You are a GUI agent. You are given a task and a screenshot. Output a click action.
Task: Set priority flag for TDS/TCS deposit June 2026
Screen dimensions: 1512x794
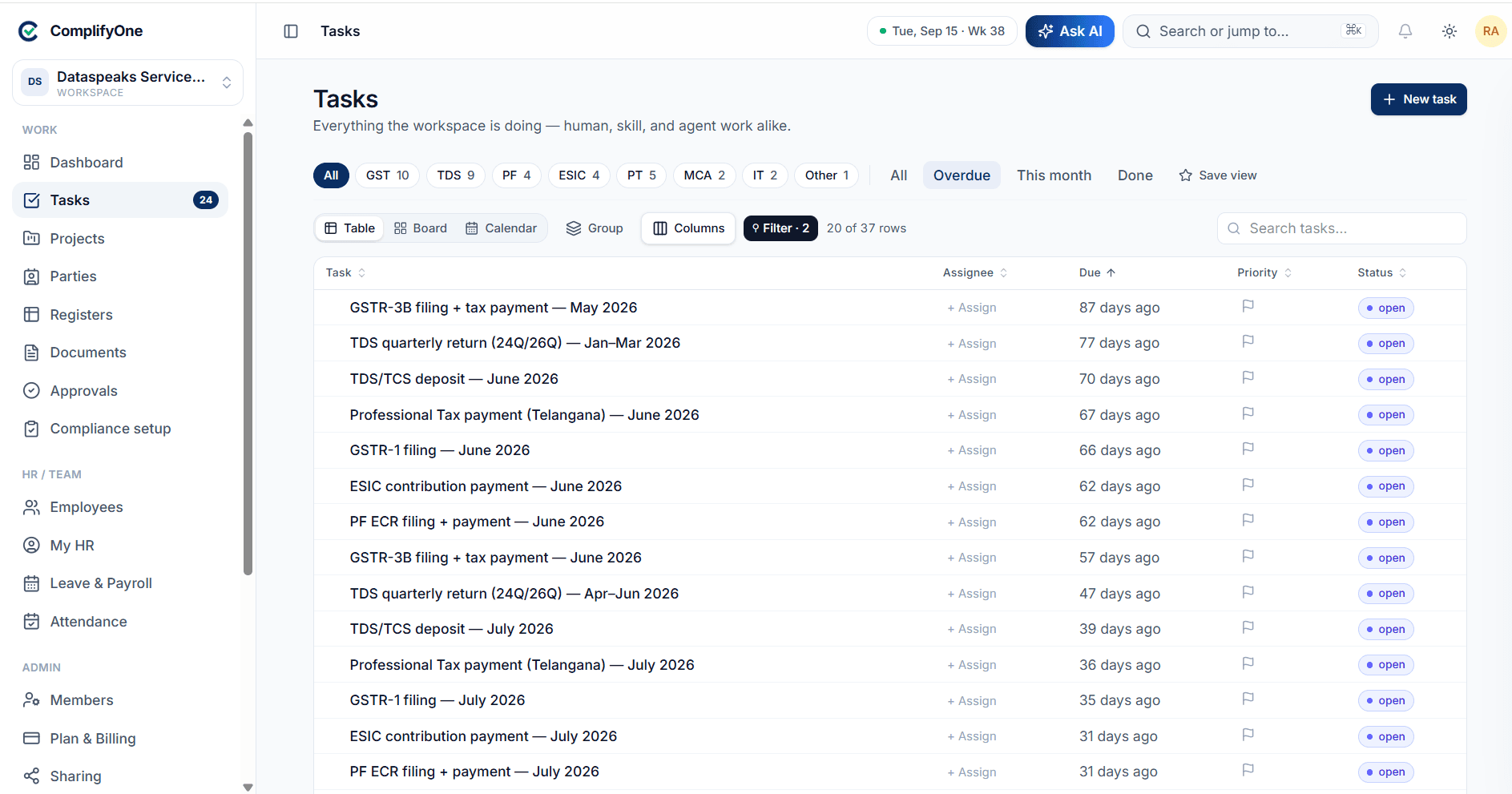[x=1248, y=377]
